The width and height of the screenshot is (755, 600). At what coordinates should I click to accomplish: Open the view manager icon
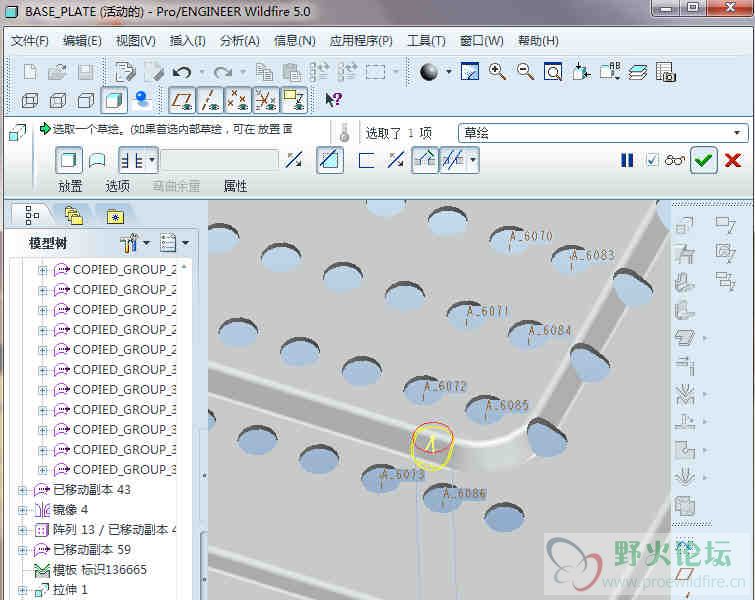coord(666,72)
